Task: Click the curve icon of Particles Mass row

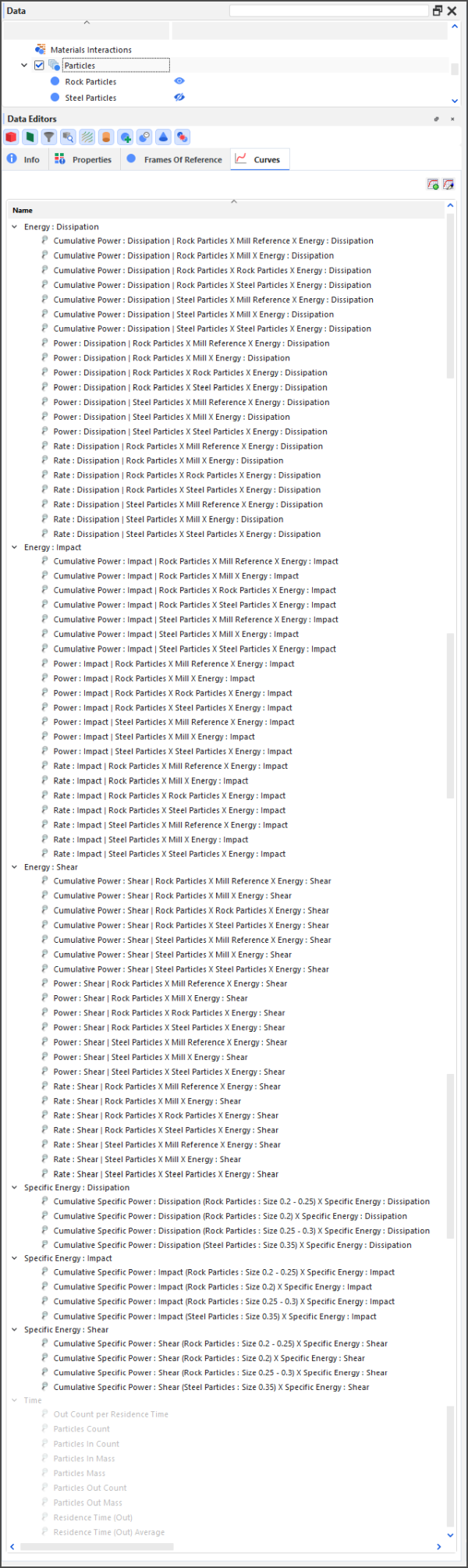Action: coord(45,1473)
